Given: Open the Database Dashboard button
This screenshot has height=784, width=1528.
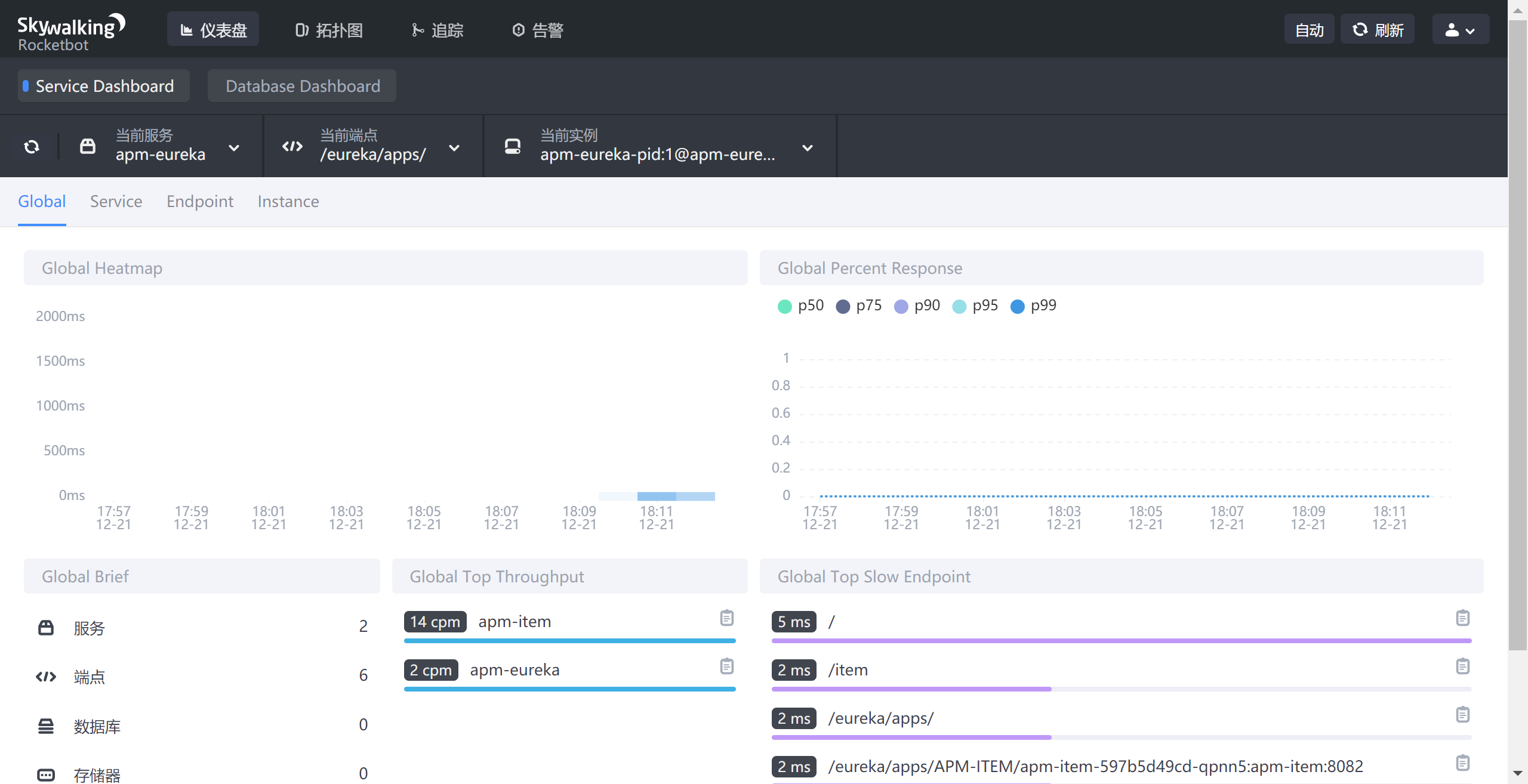Looking at the screenshot, I should tap(302, 86).
